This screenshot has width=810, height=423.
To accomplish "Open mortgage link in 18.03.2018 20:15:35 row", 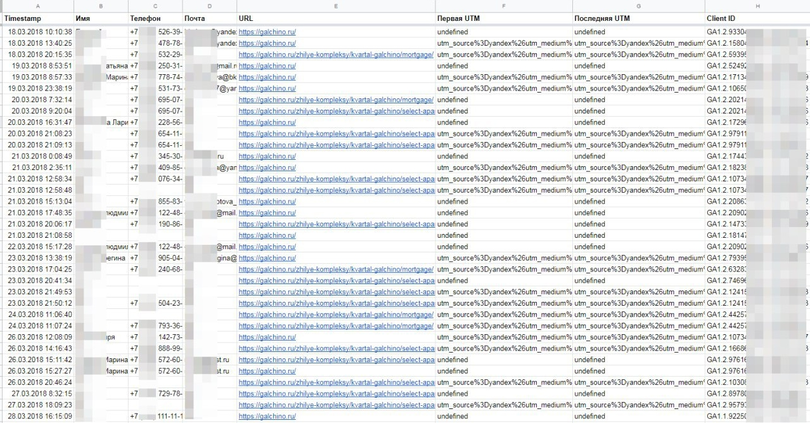I will [336, 55].
